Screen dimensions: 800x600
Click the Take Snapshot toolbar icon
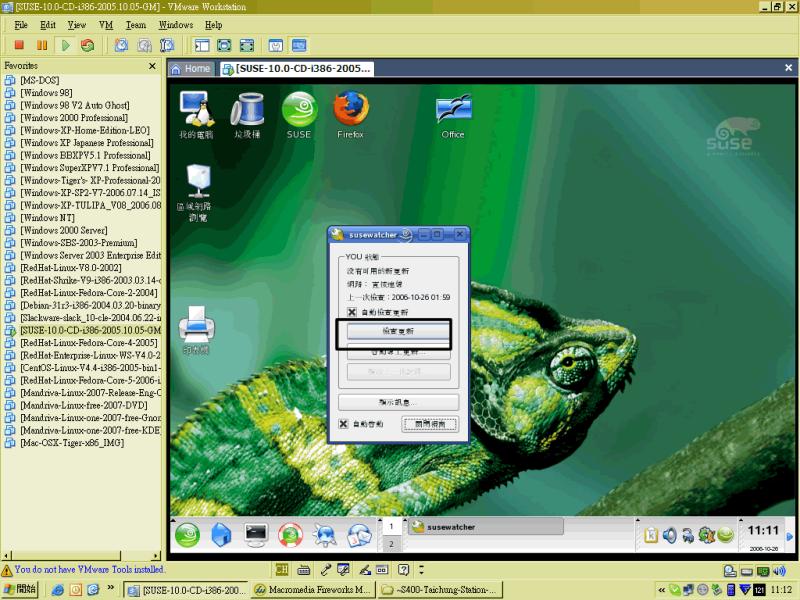121,45
